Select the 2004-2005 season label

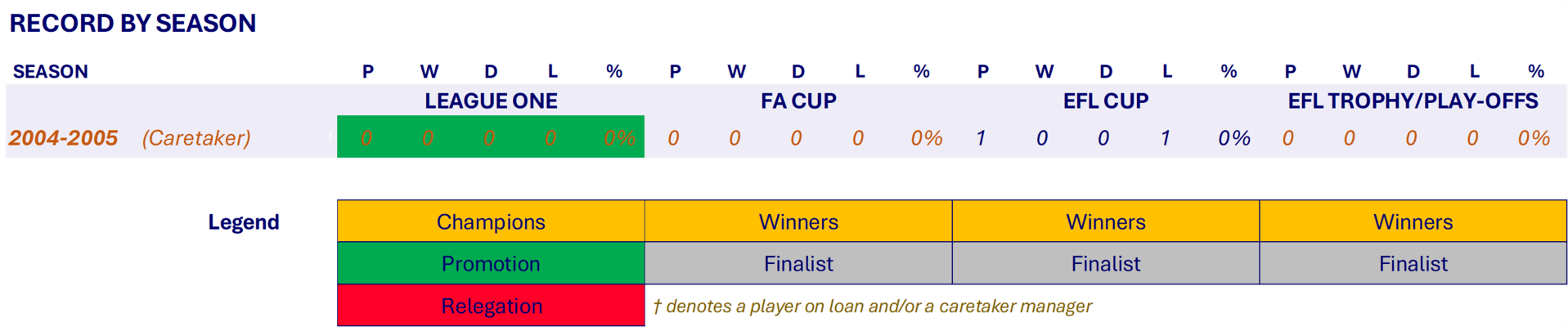64,138
